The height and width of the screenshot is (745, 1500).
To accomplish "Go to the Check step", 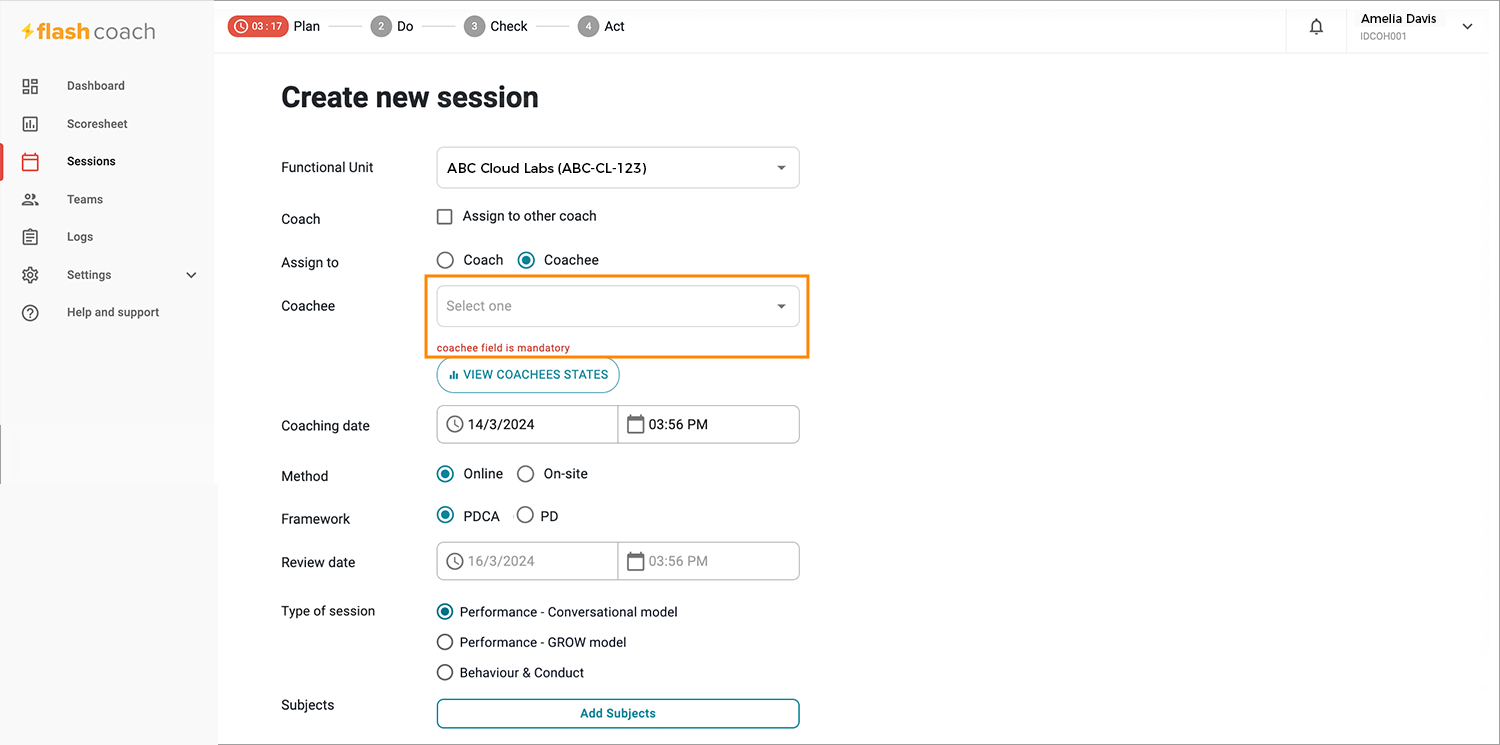I will [x=496, y=27].
